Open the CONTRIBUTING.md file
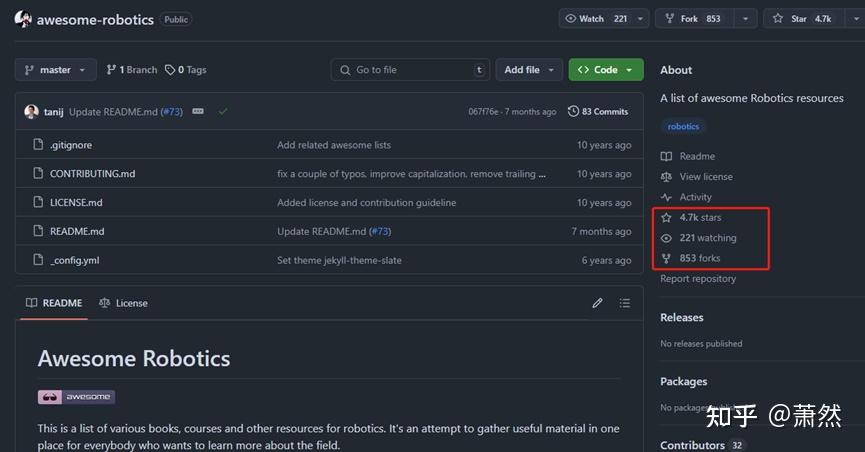 coord(92,174)
